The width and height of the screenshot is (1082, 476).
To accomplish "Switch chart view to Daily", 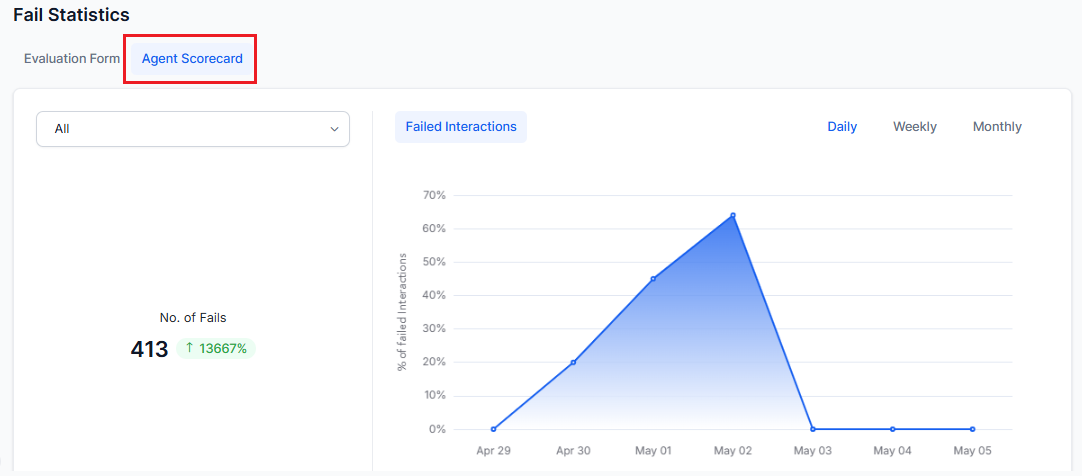I will (x=842, y=127).
